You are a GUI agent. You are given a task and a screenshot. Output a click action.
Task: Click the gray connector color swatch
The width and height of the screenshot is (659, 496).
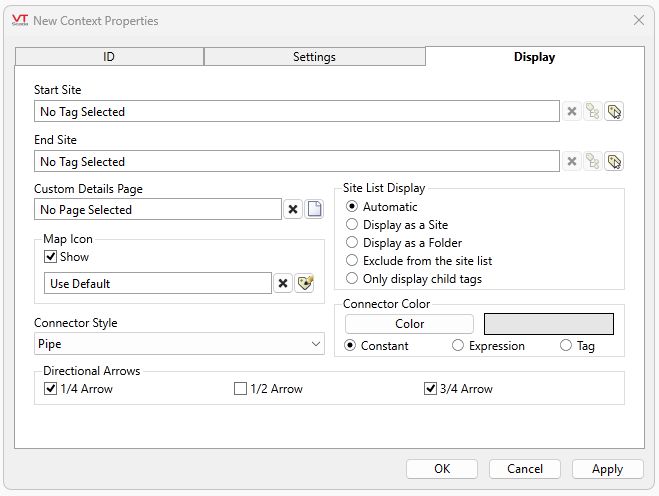[549, 324]
